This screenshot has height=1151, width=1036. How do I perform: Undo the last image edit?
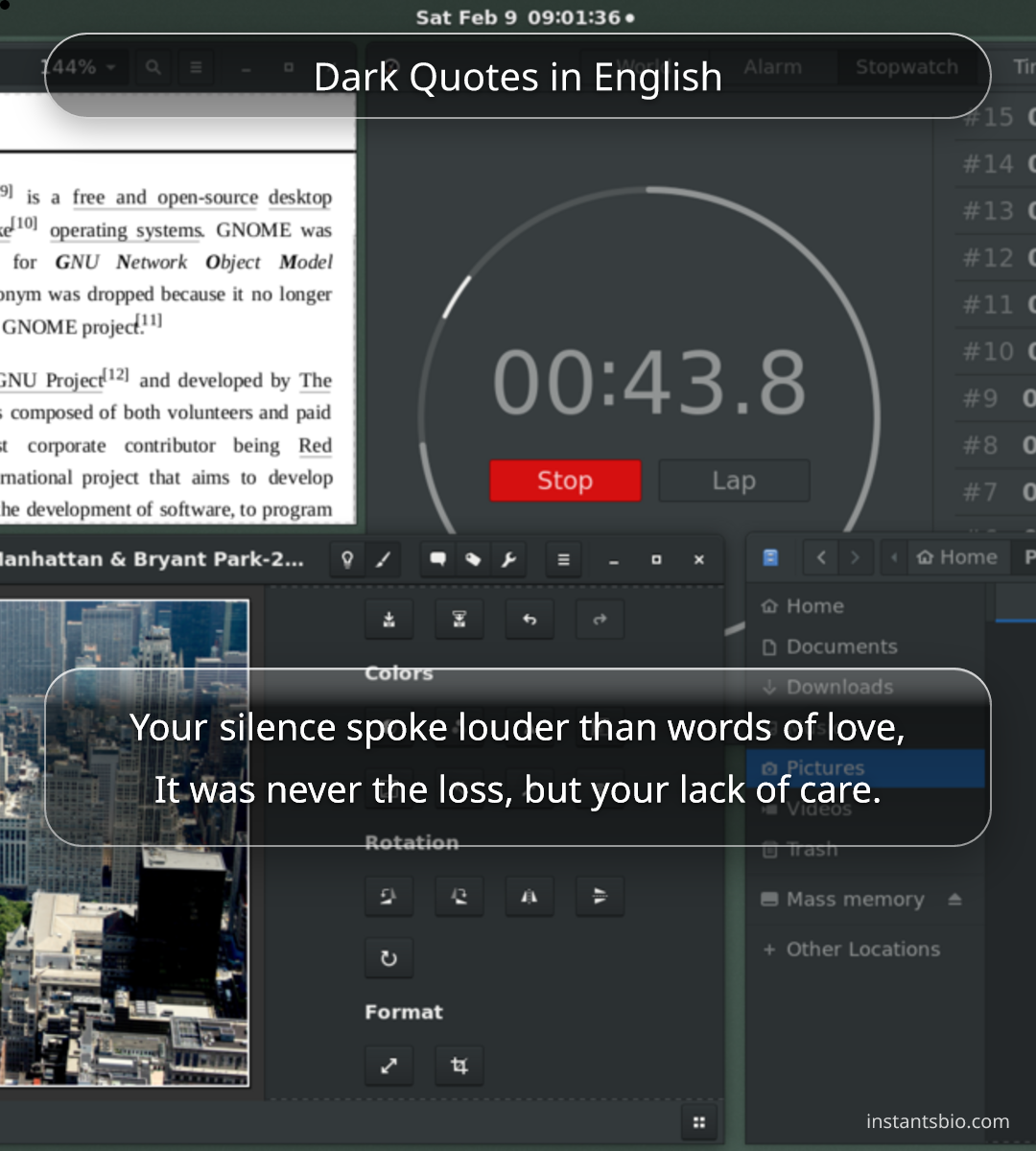pos(530,620)
